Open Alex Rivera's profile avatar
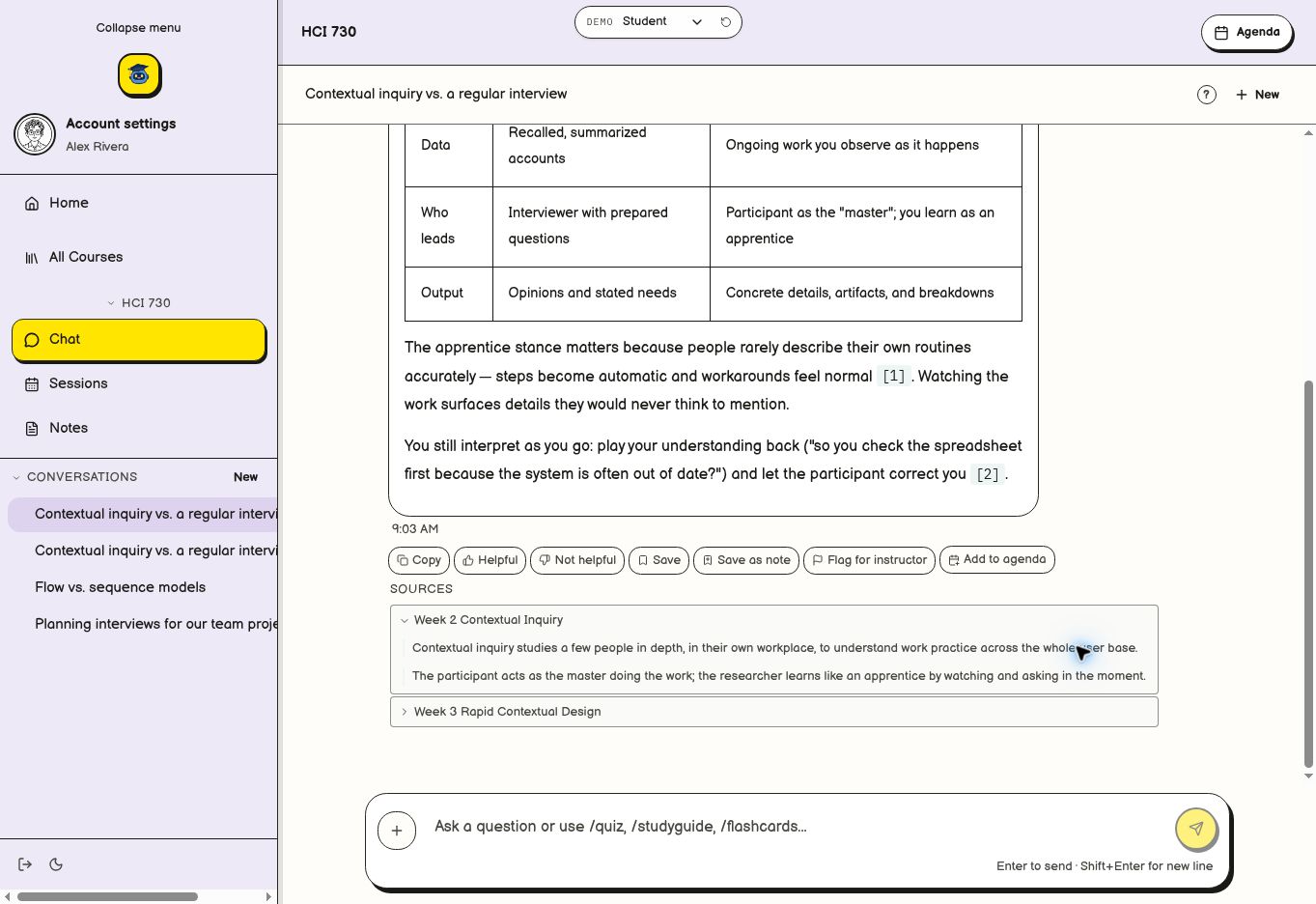Viewport: 1316px width, 904px height. pyautogui.click(x=35, y=134)
